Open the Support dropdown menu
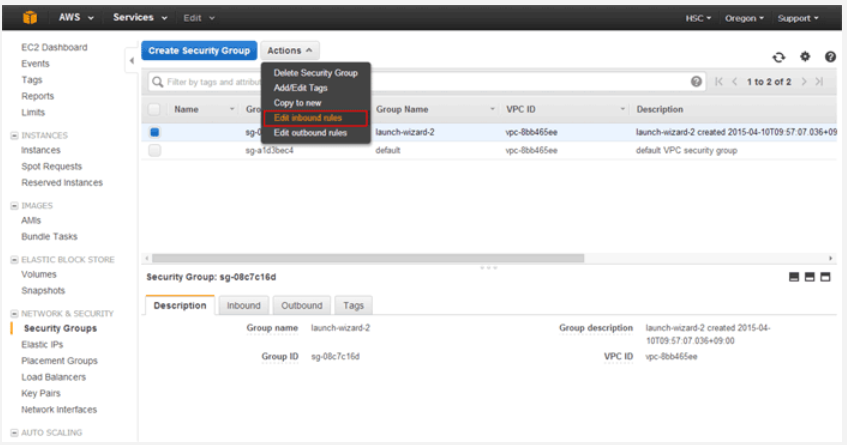Viewport: 847px width, 445px height. coord(798,18)
